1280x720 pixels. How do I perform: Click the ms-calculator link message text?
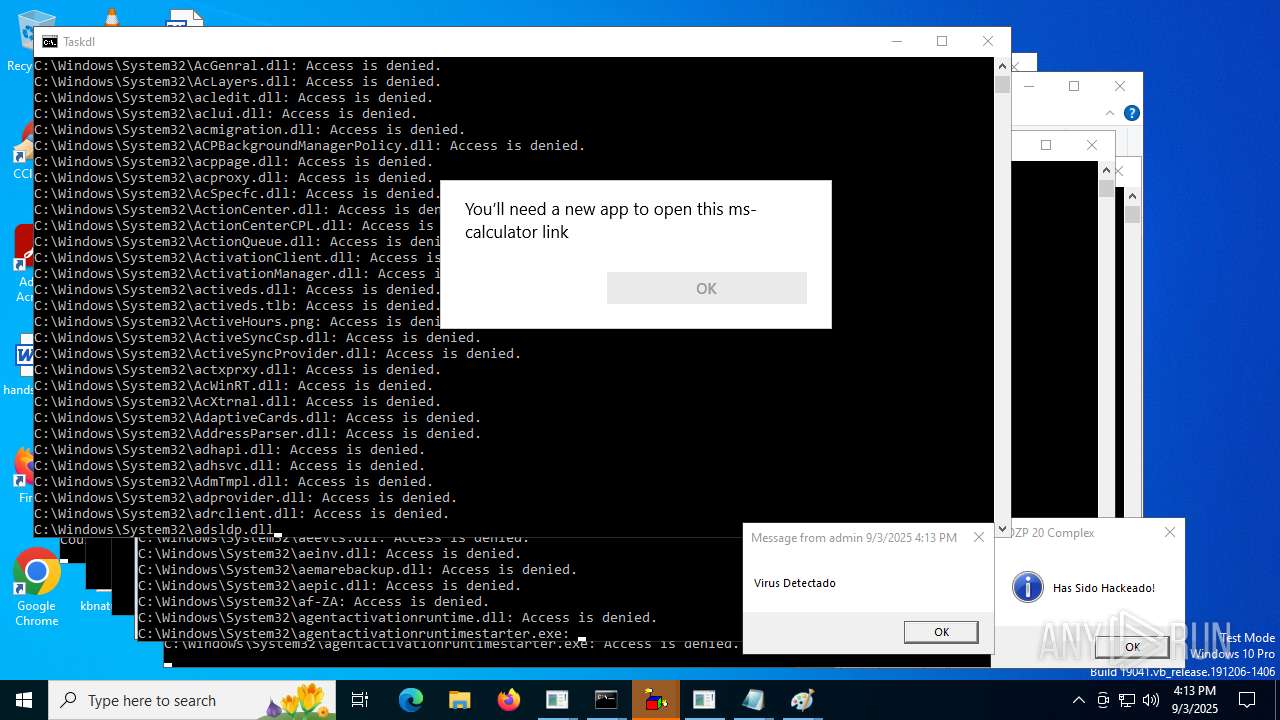pyautogui.click(x=611, y=221)
